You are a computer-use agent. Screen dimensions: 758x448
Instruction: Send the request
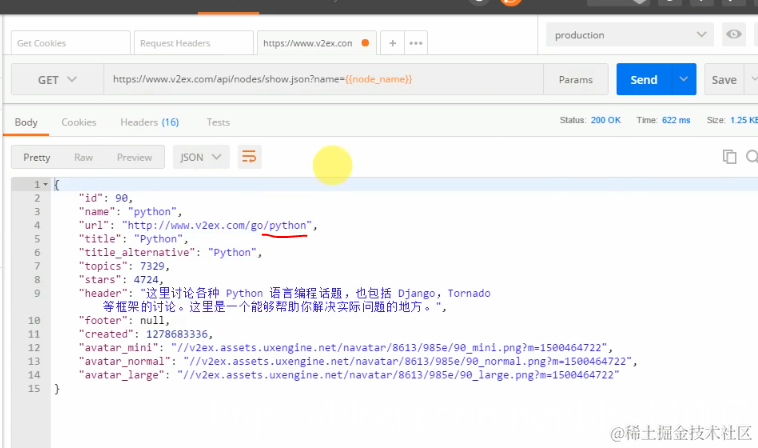643,80
